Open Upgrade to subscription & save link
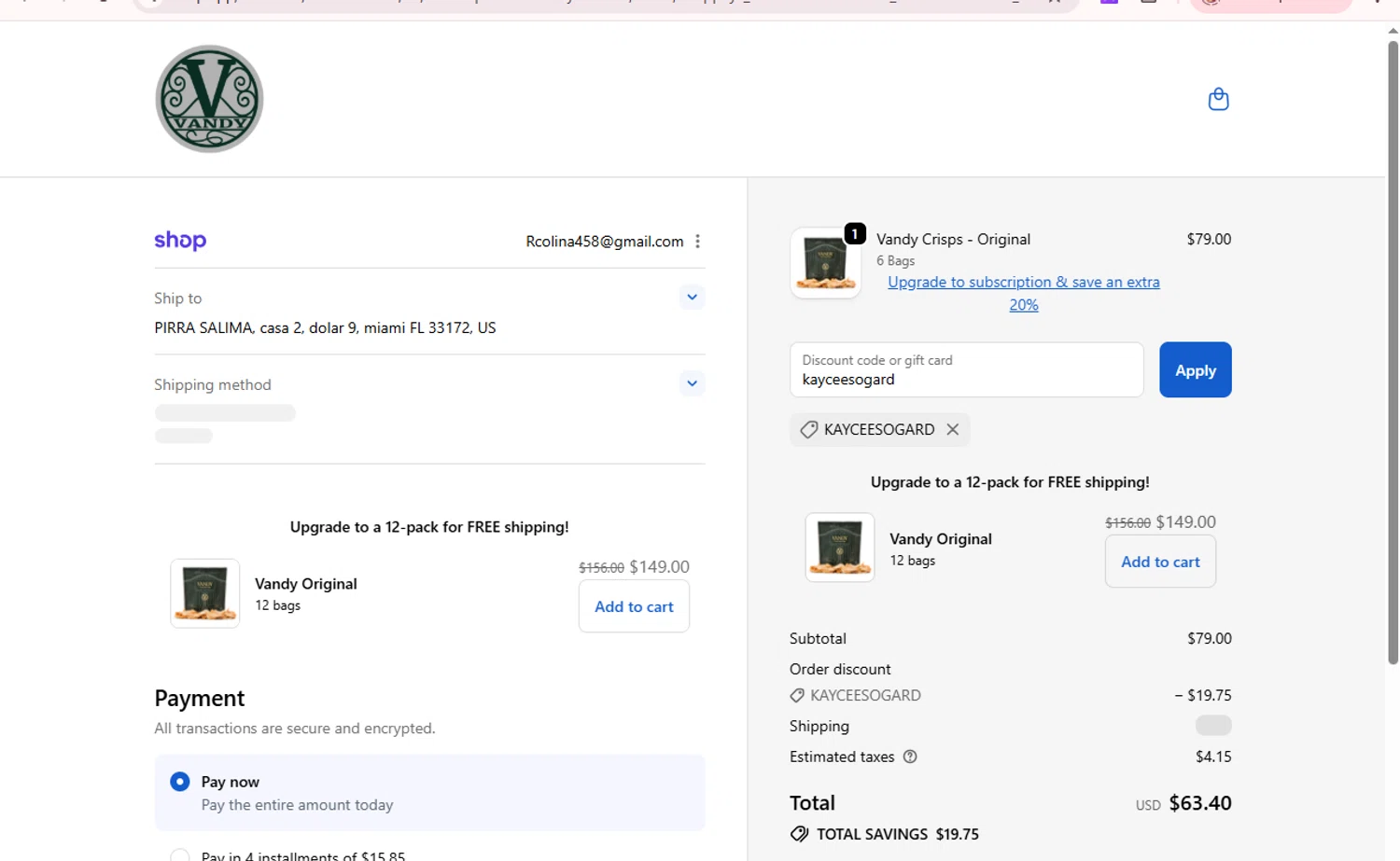The height and width of the screenshot is (861, 1400). 1023,293
